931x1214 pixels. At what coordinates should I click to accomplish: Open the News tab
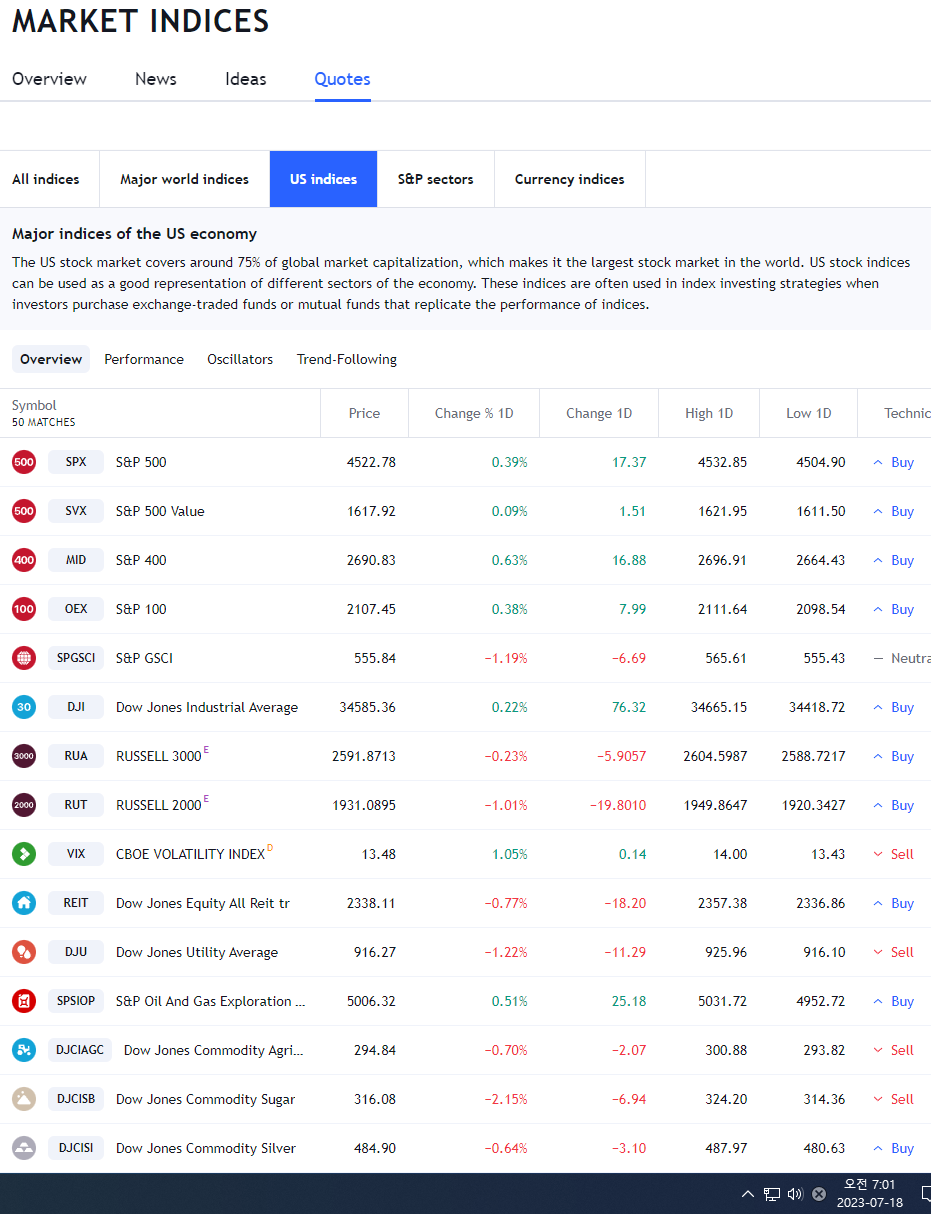click(x=156, y=79)
